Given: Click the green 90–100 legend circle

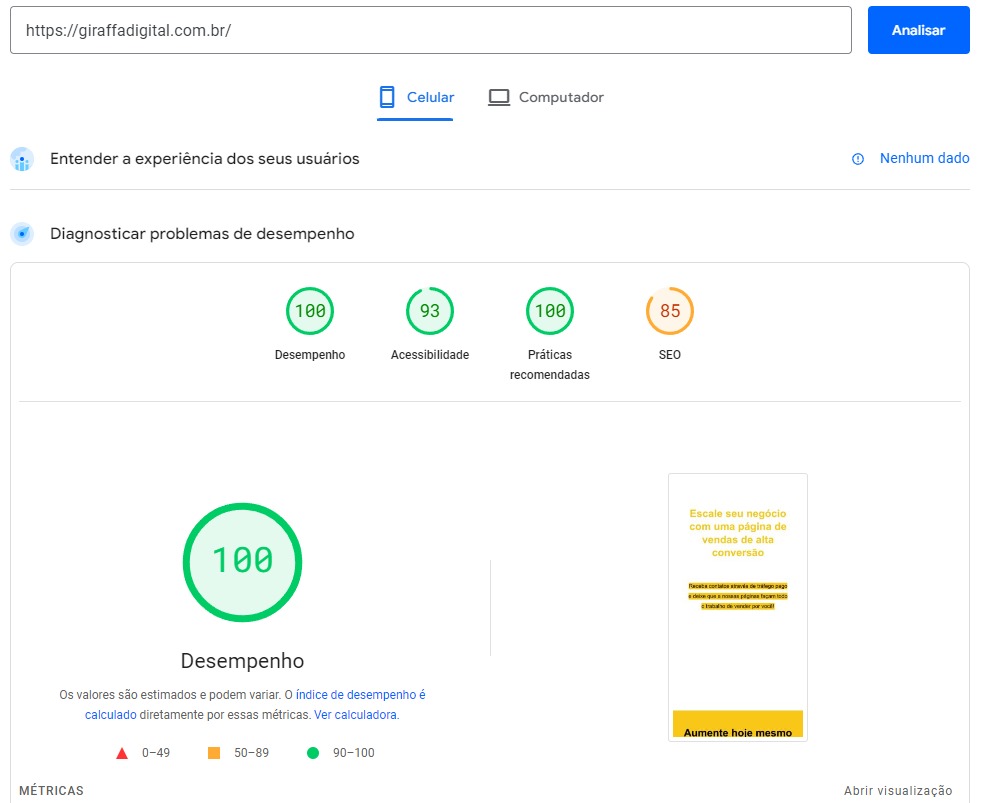Looking at the screenshot, I should pyautogui.click(x=313, y=753).
